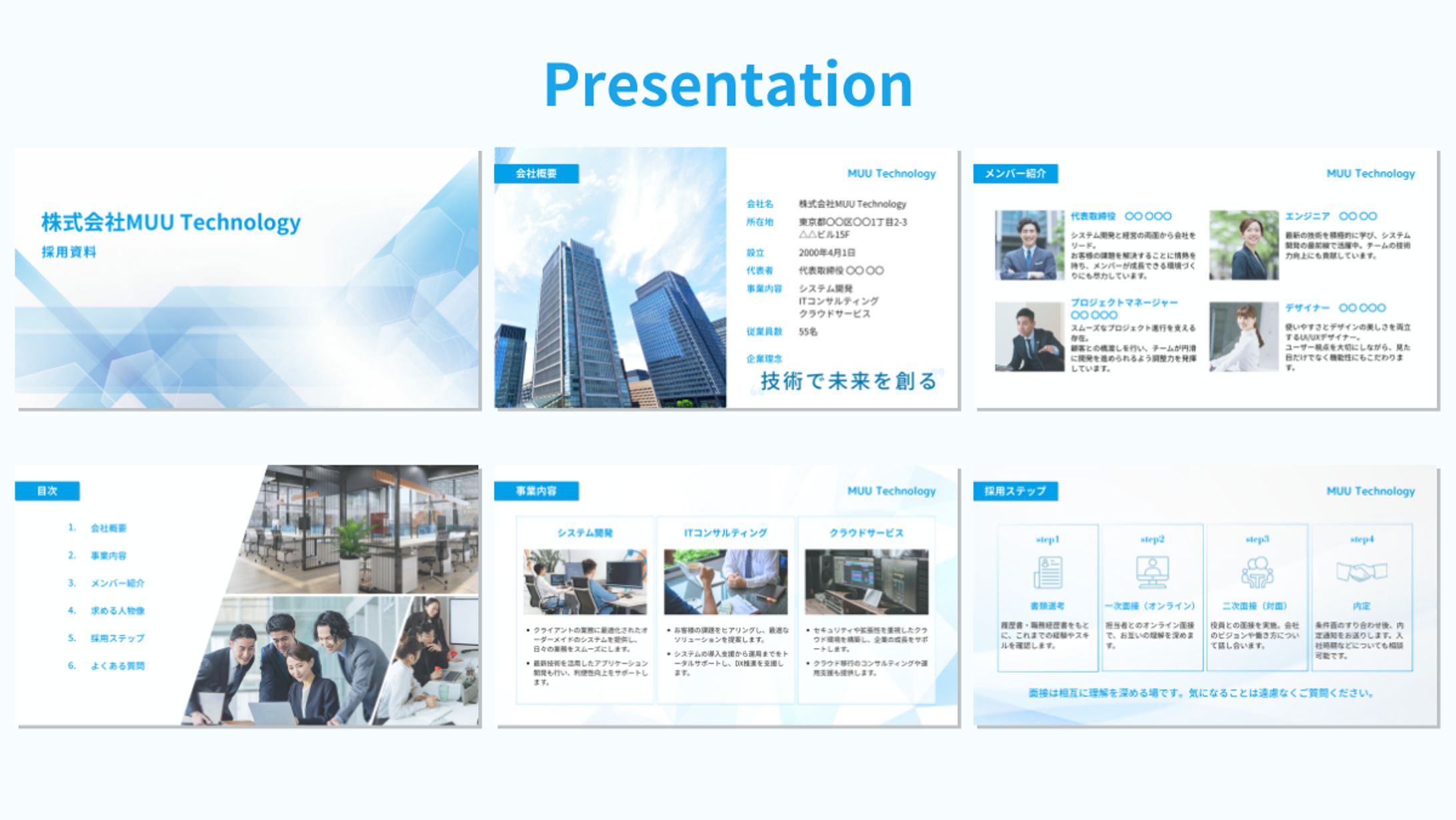Click the 技術で未来を創る slogan text
This screenshot has height=820, width=1456.
click(848, 381)
